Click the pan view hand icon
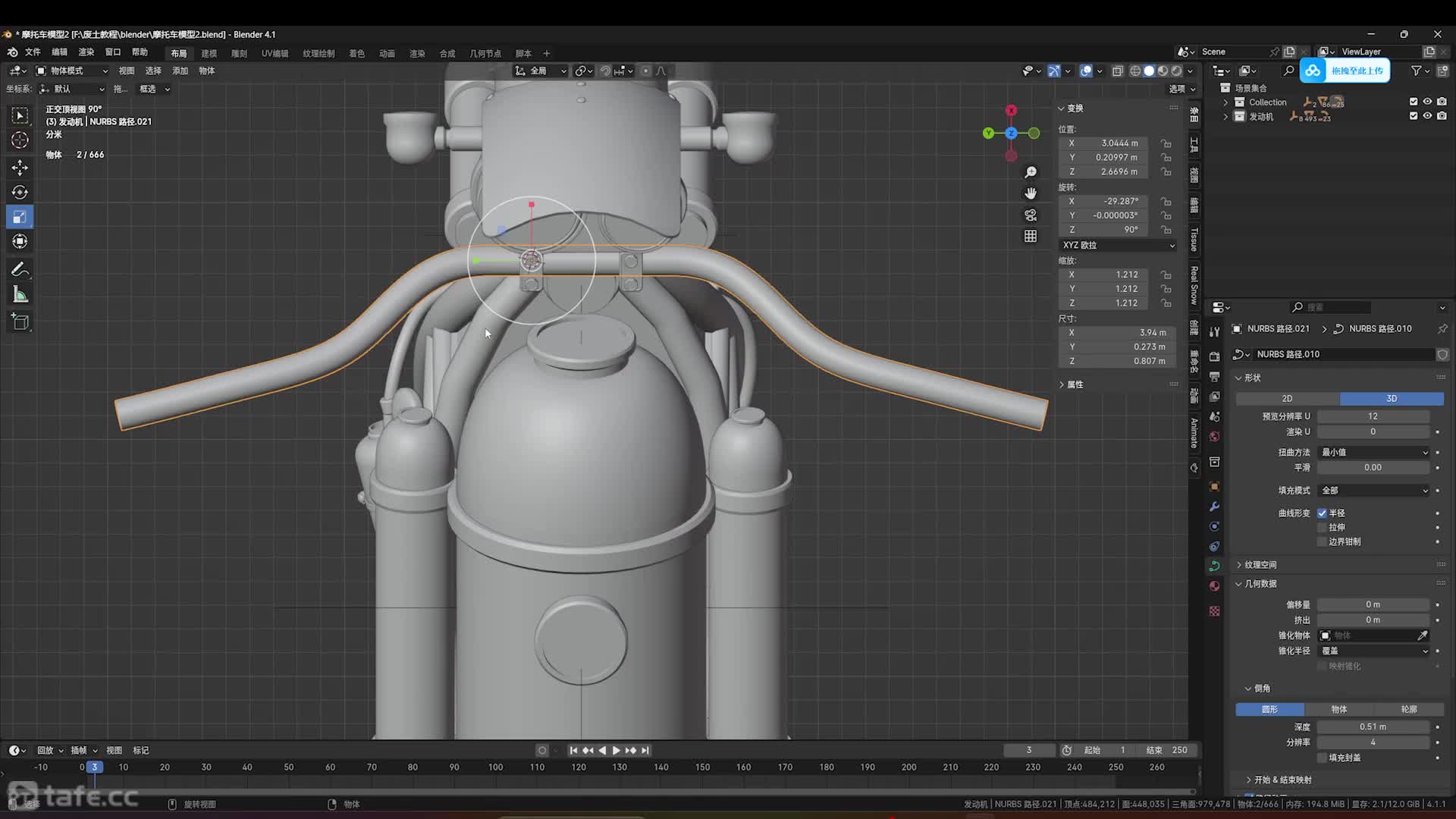This screenshot has width=1456, height=819. tap(1031, 194)
